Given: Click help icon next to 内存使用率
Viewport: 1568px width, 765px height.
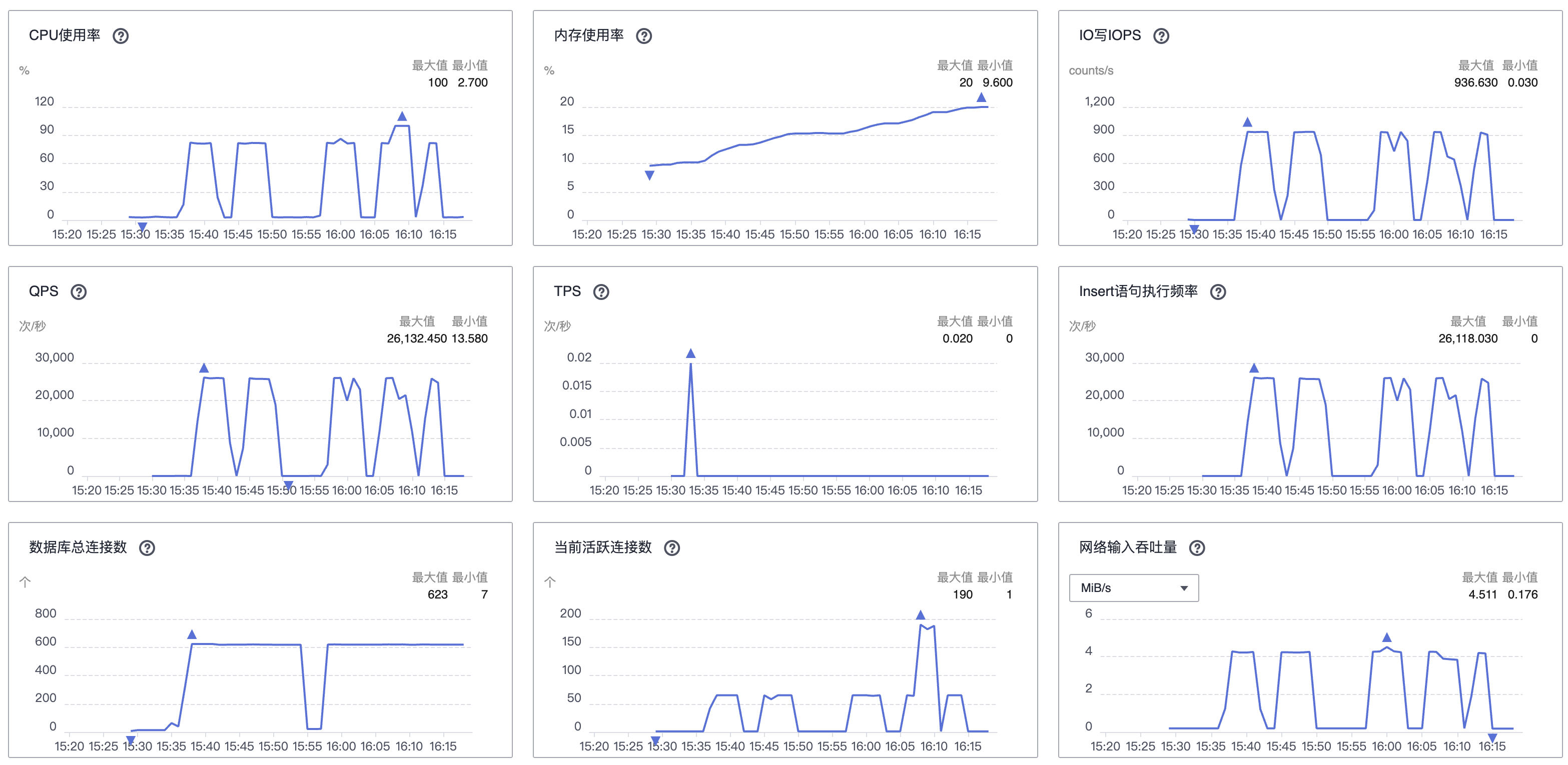Looking at the screenshot, I should point(643,36).
